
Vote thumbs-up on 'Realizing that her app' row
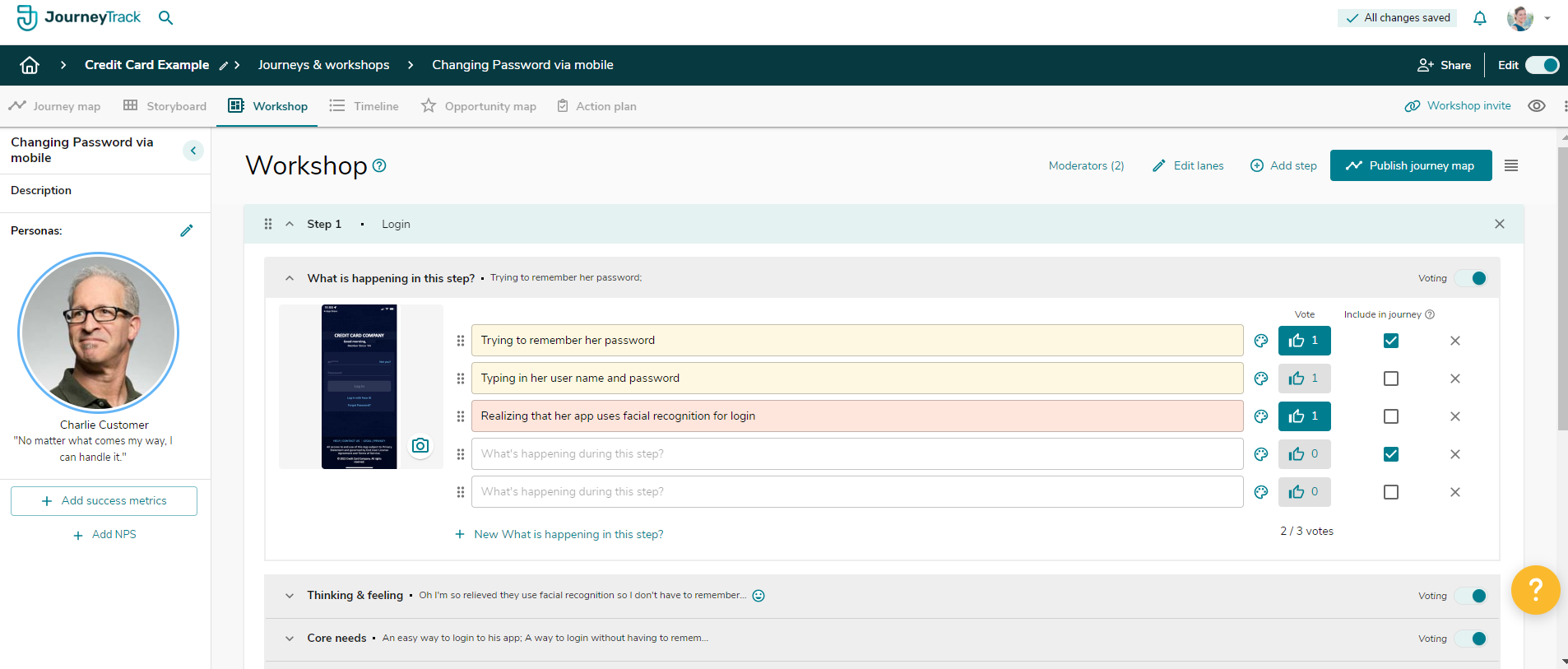(x=1305, y=416)
